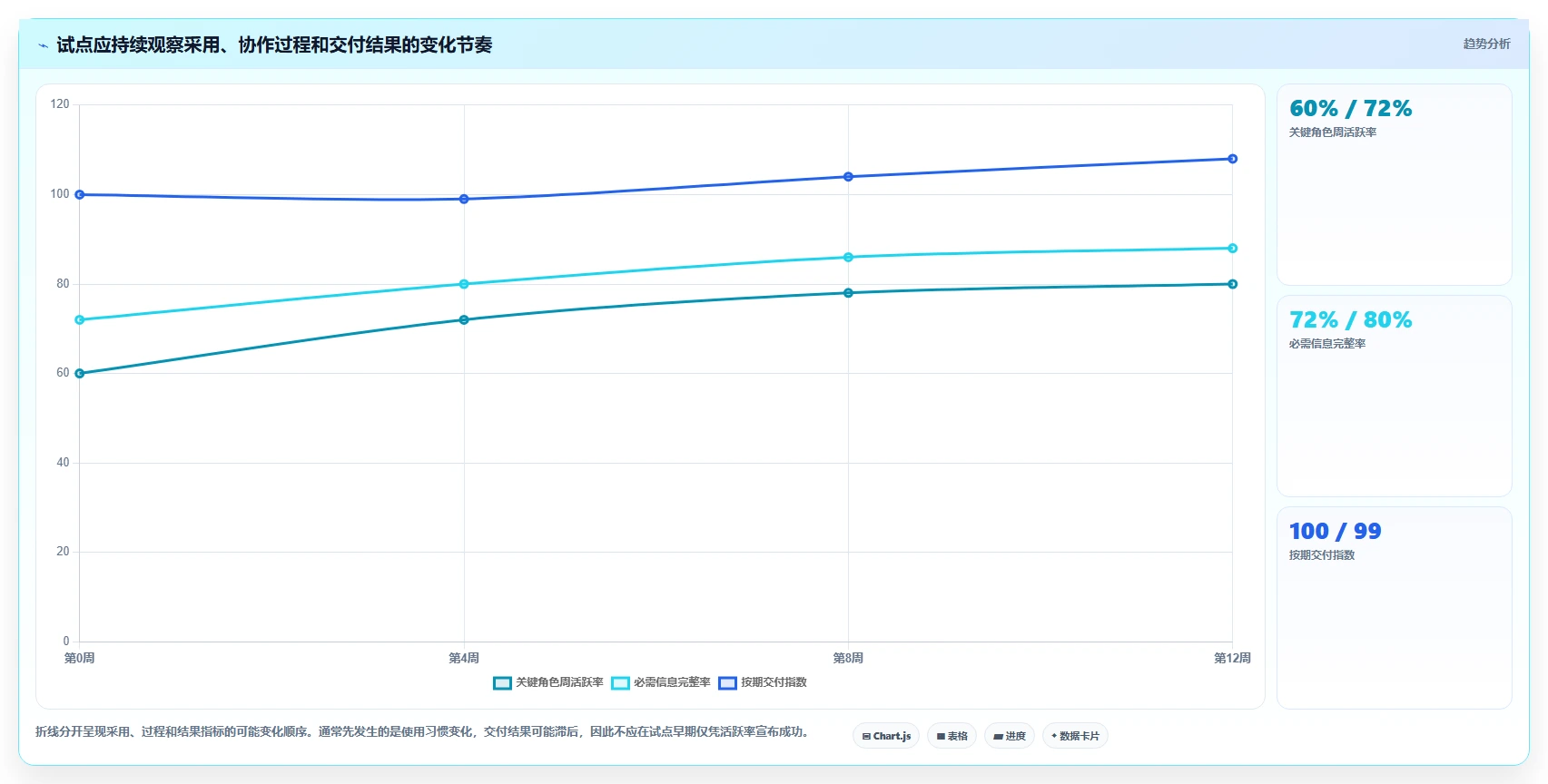Toggle 按期交付指数 legend swatch

click(727, 683)
